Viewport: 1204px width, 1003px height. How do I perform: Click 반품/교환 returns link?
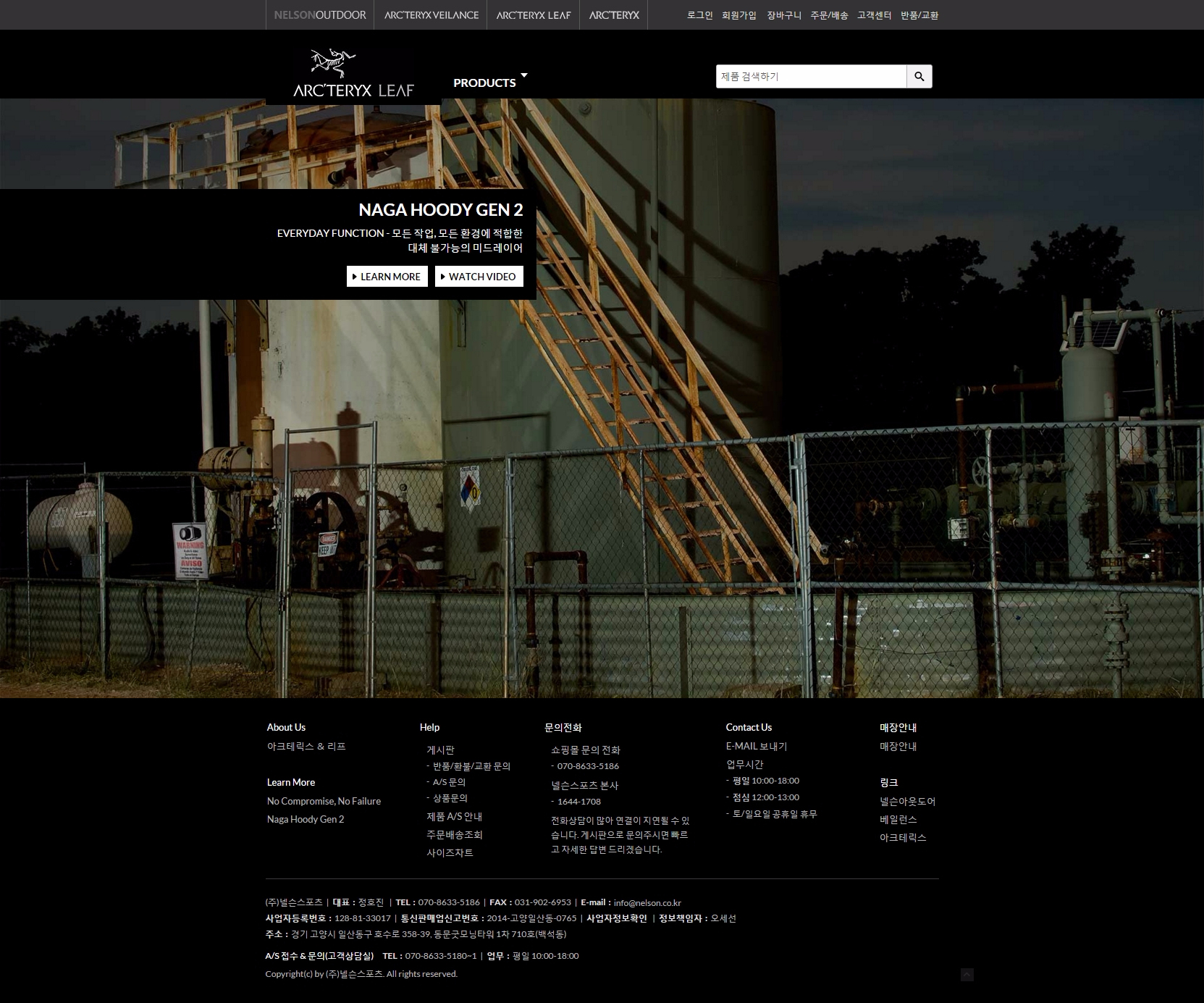click(x=919, y=15)
